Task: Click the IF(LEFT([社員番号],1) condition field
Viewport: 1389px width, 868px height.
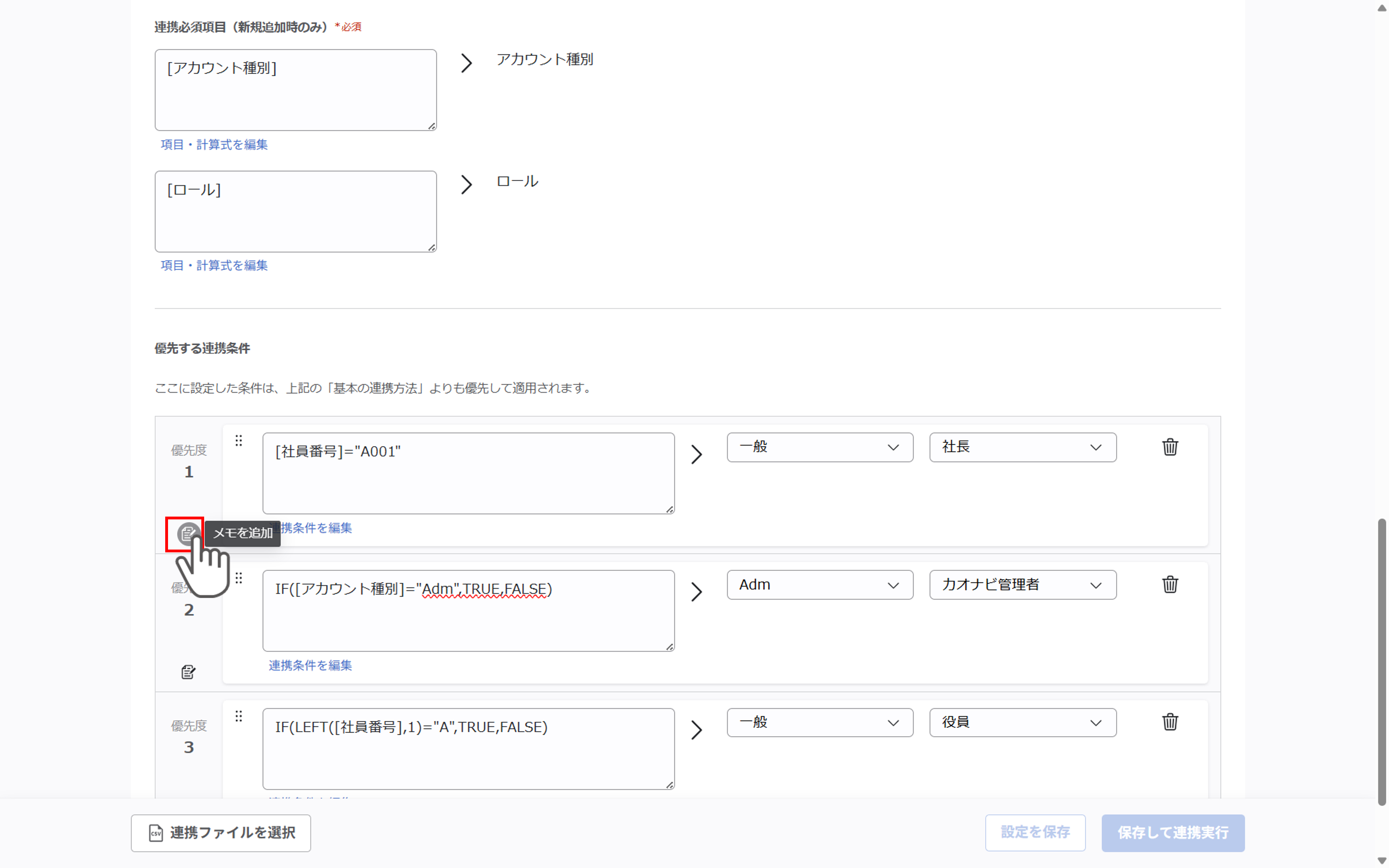Action: click(x=468, y=749)
